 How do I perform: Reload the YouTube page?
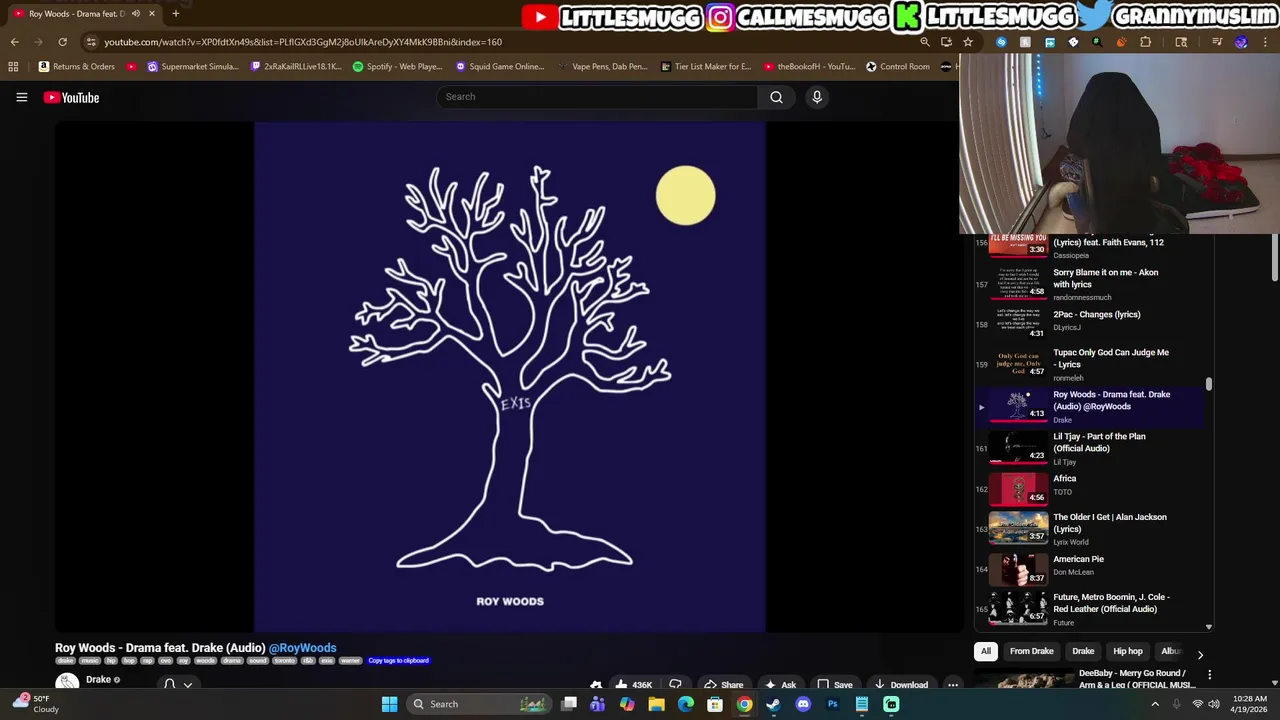coord(62,42)
